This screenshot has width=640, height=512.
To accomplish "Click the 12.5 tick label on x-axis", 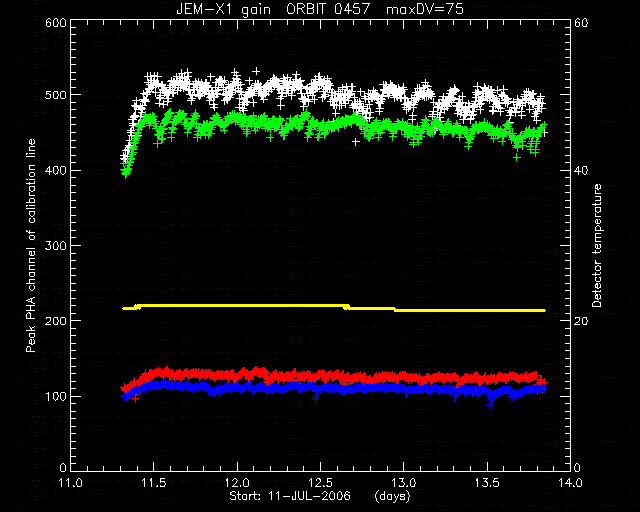I will click(x=320, y=483).
